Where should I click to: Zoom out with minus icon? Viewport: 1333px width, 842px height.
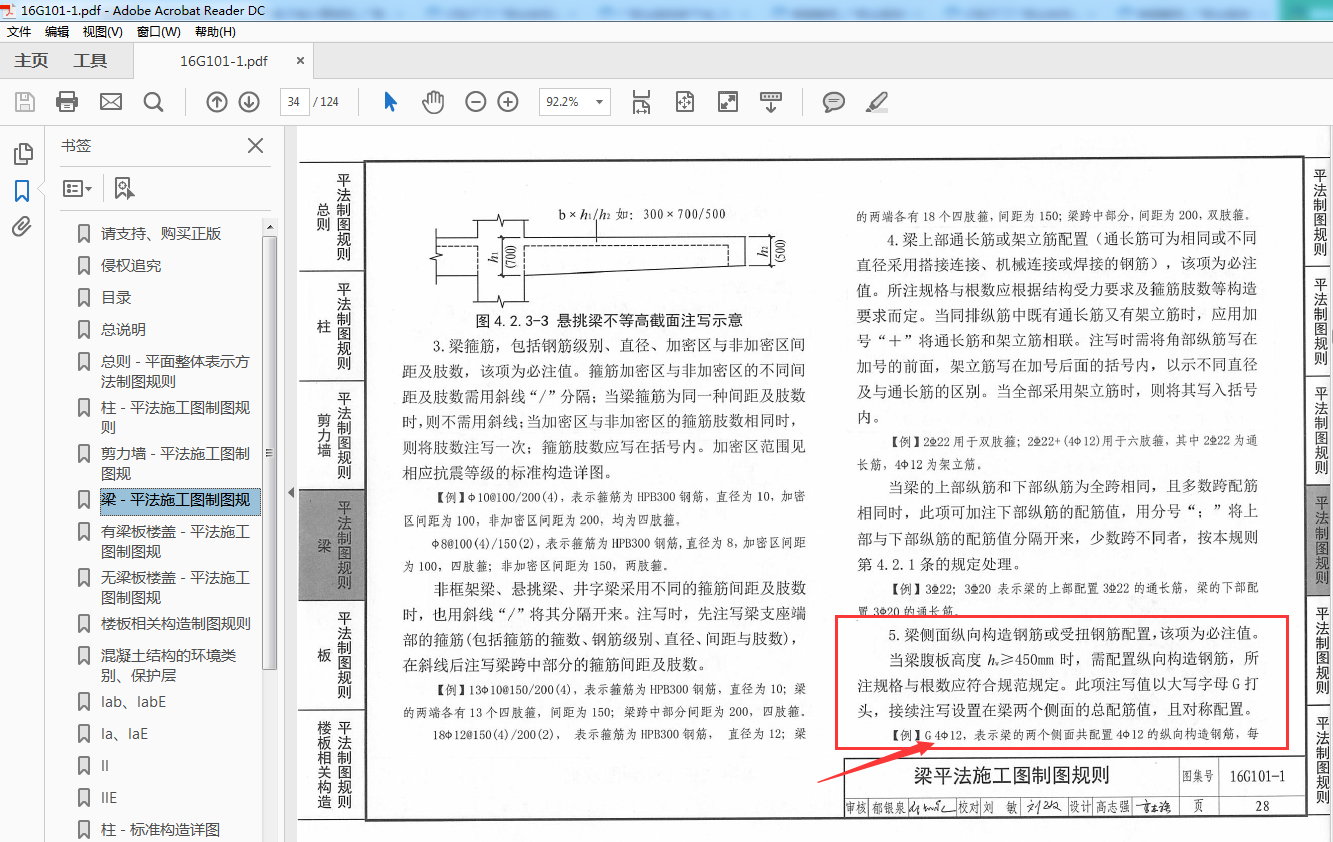(x=476, y=101)
